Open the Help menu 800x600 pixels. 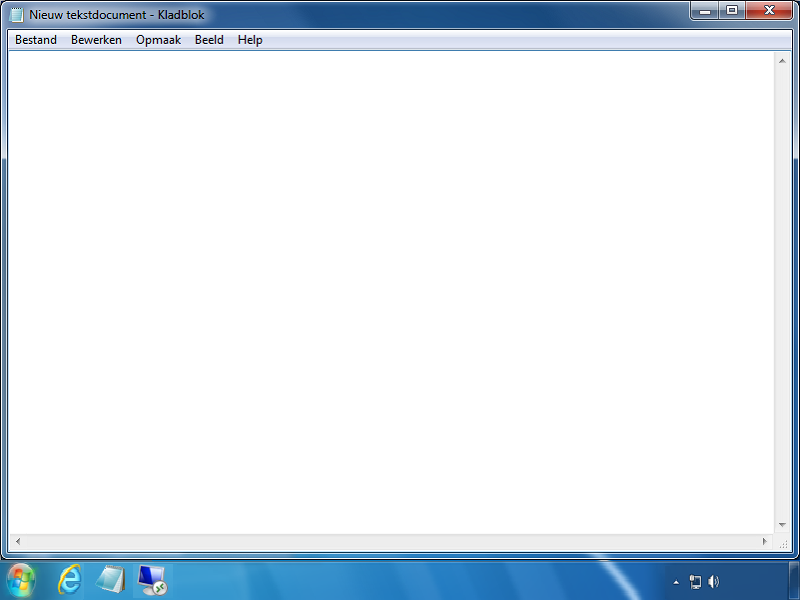pyautogui.click(x=250, y=40)
